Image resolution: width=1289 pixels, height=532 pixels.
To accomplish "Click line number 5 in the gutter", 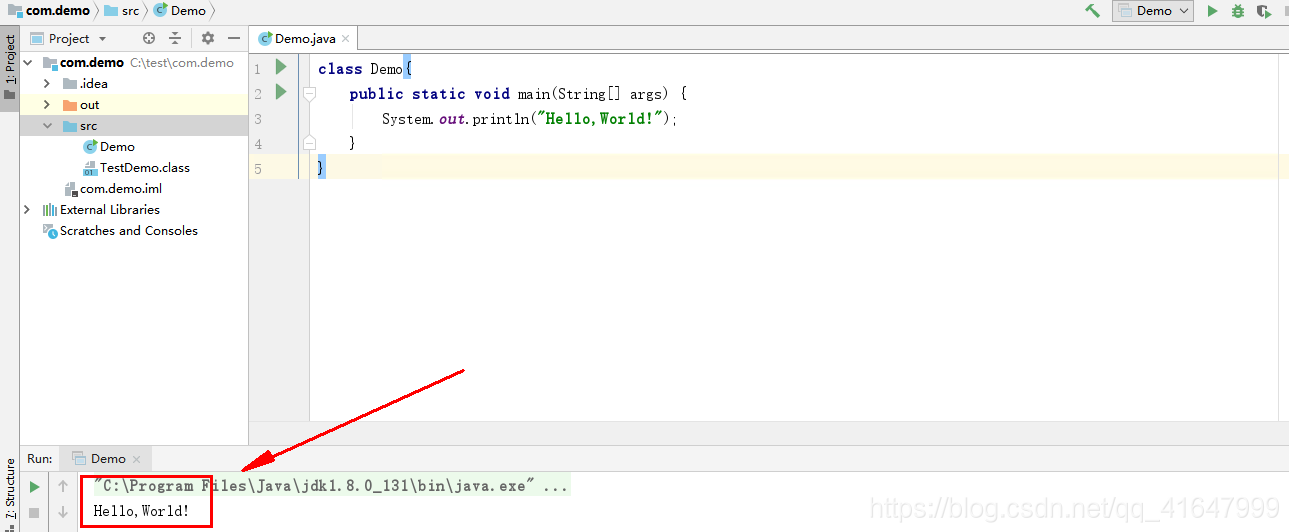I will coord(258,168).
